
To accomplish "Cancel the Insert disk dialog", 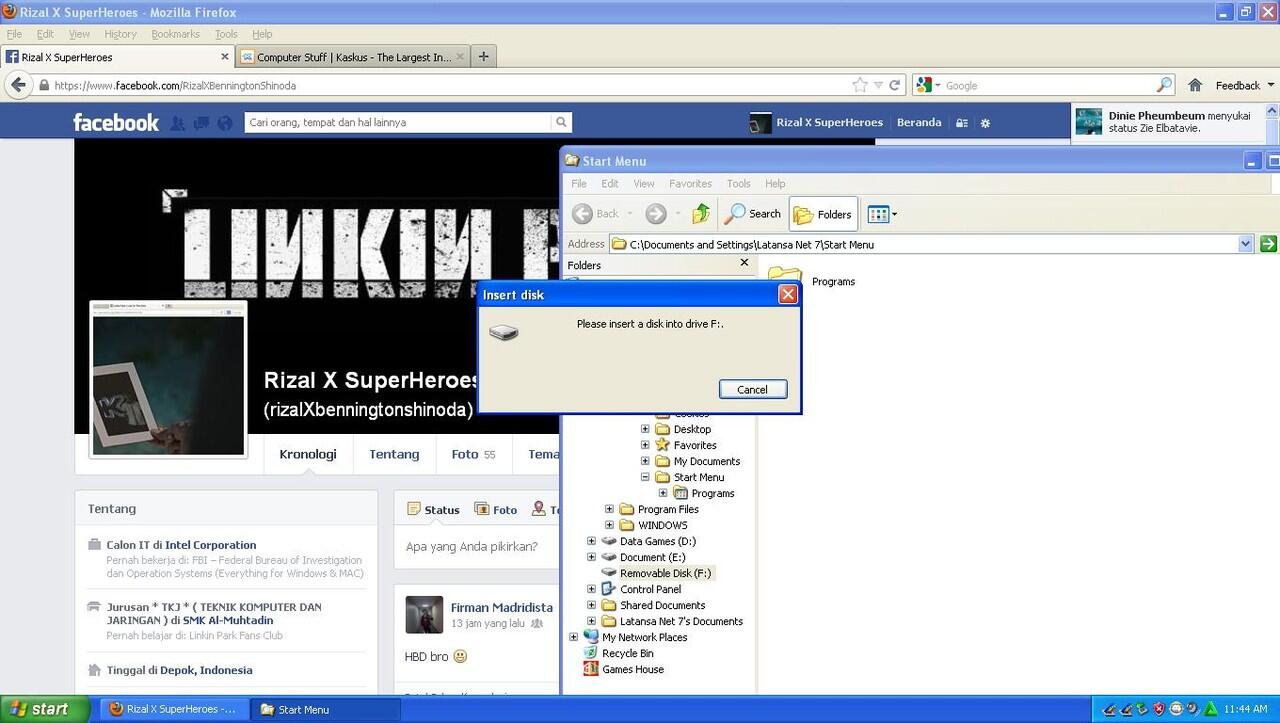I will click(x=752, y=390).
